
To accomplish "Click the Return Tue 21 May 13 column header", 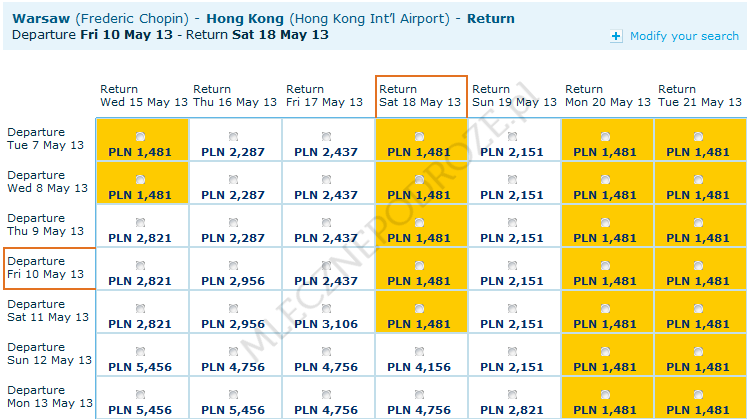I will click(x=700, y=96).
